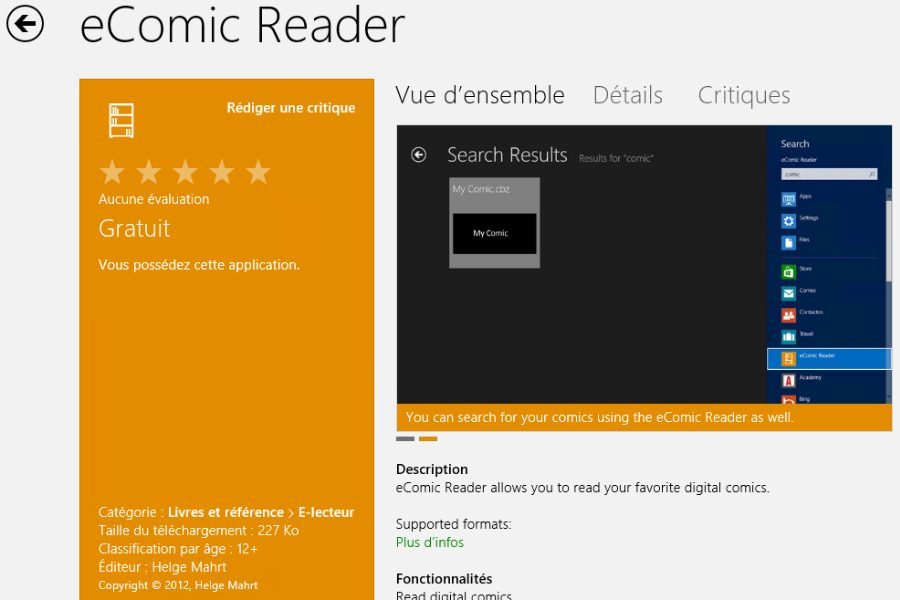Viewport: 900px width, 600px height.
Task: Click the Store icon in the search list
Action: (789, 271)
